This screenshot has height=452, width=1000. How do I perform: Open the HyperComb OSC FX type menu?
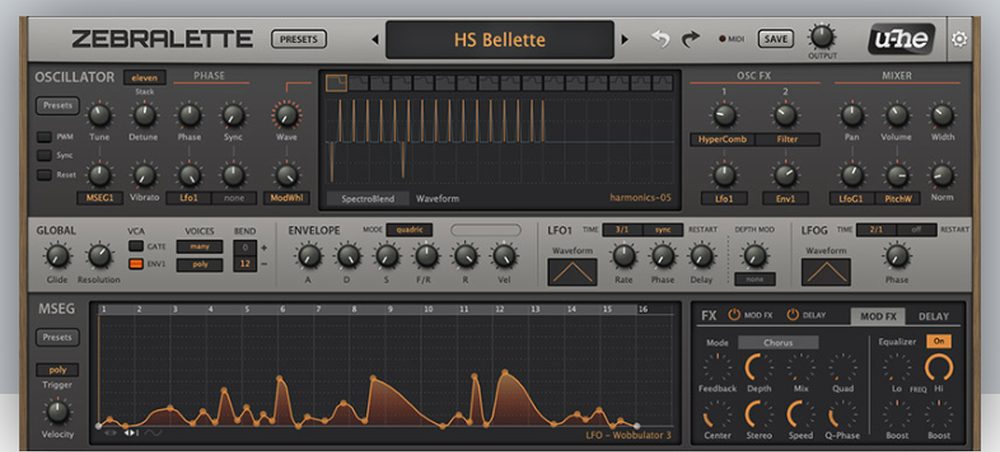723,139
